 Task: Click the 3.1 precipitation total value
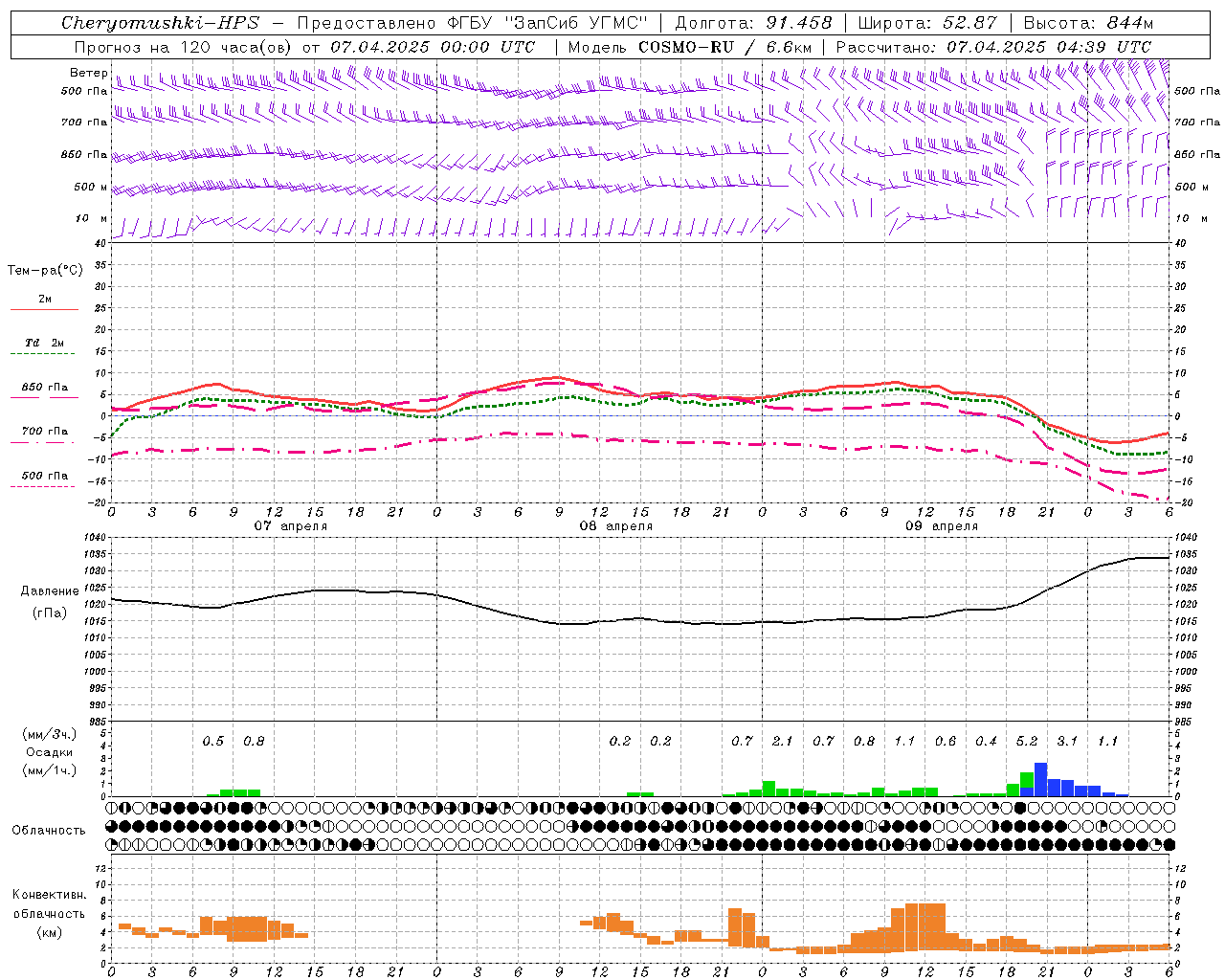pos(1067,741)
